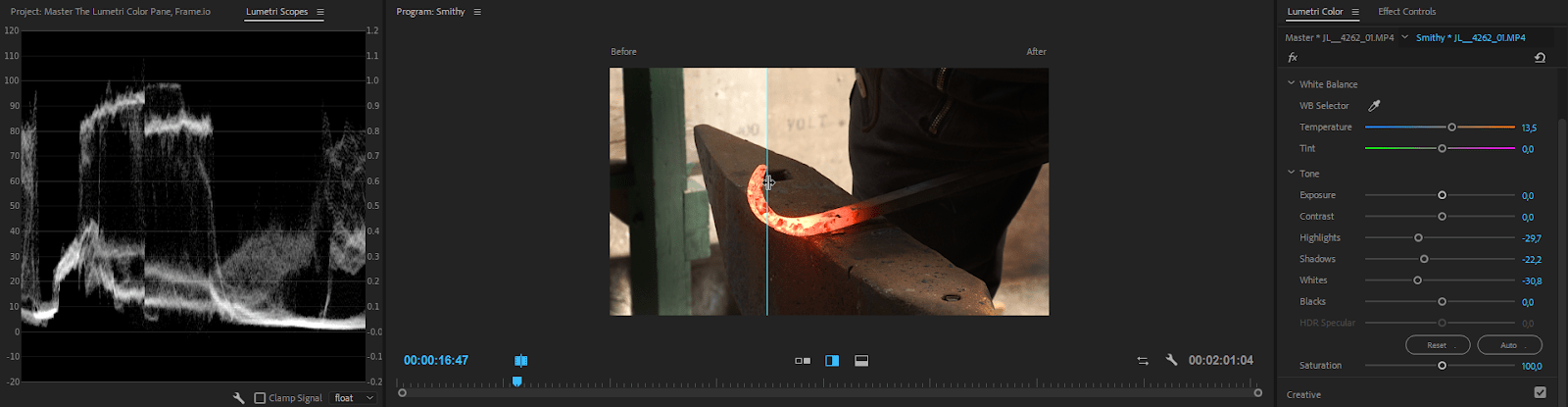Click the Blacks value 0,0
Viewport: 1568px width, 407px height.
click(1528, 303)
